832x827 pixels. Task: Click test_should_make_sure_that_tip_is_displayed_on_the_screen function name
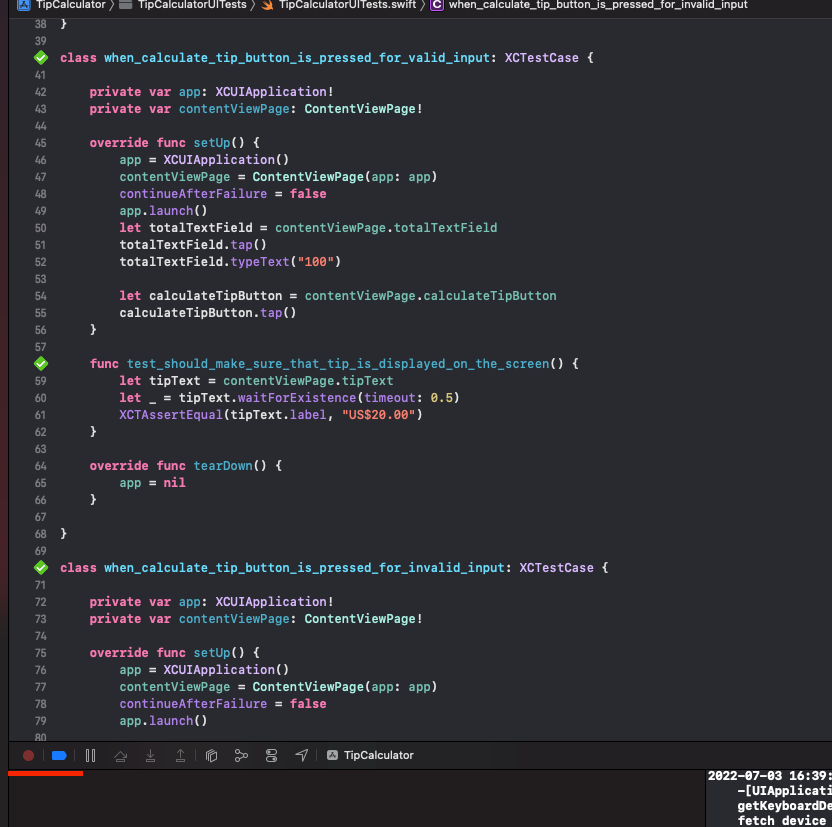pos(338,364)
